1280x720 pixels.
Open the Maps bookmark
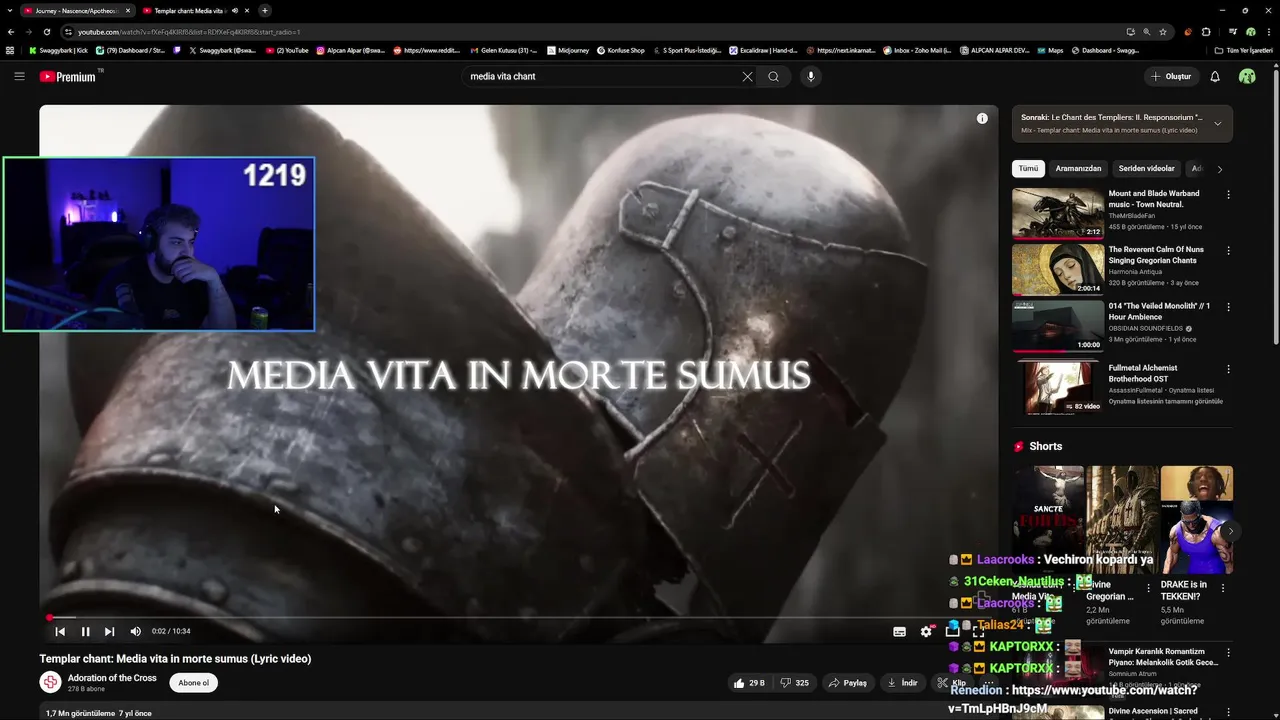(x=1049, y=50)
